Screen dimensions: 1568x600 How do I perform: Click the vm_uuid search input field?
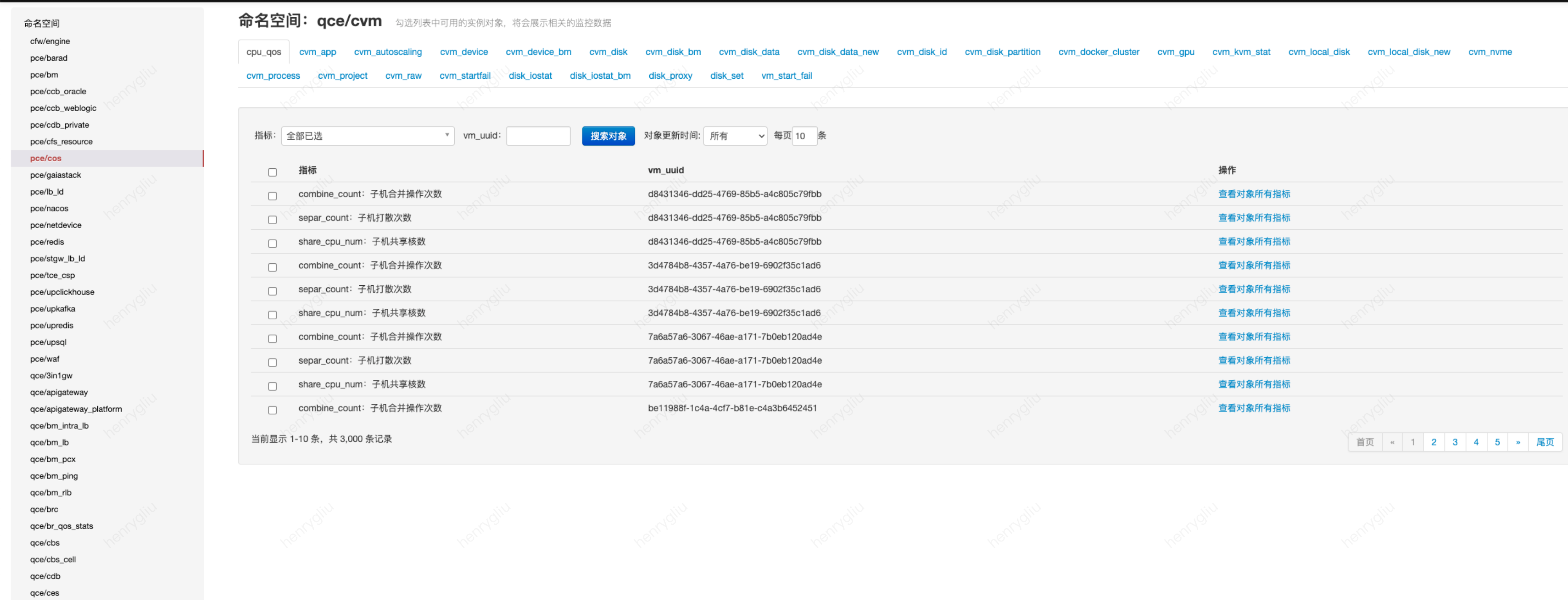pyautogui.click(x=538, y=136)
